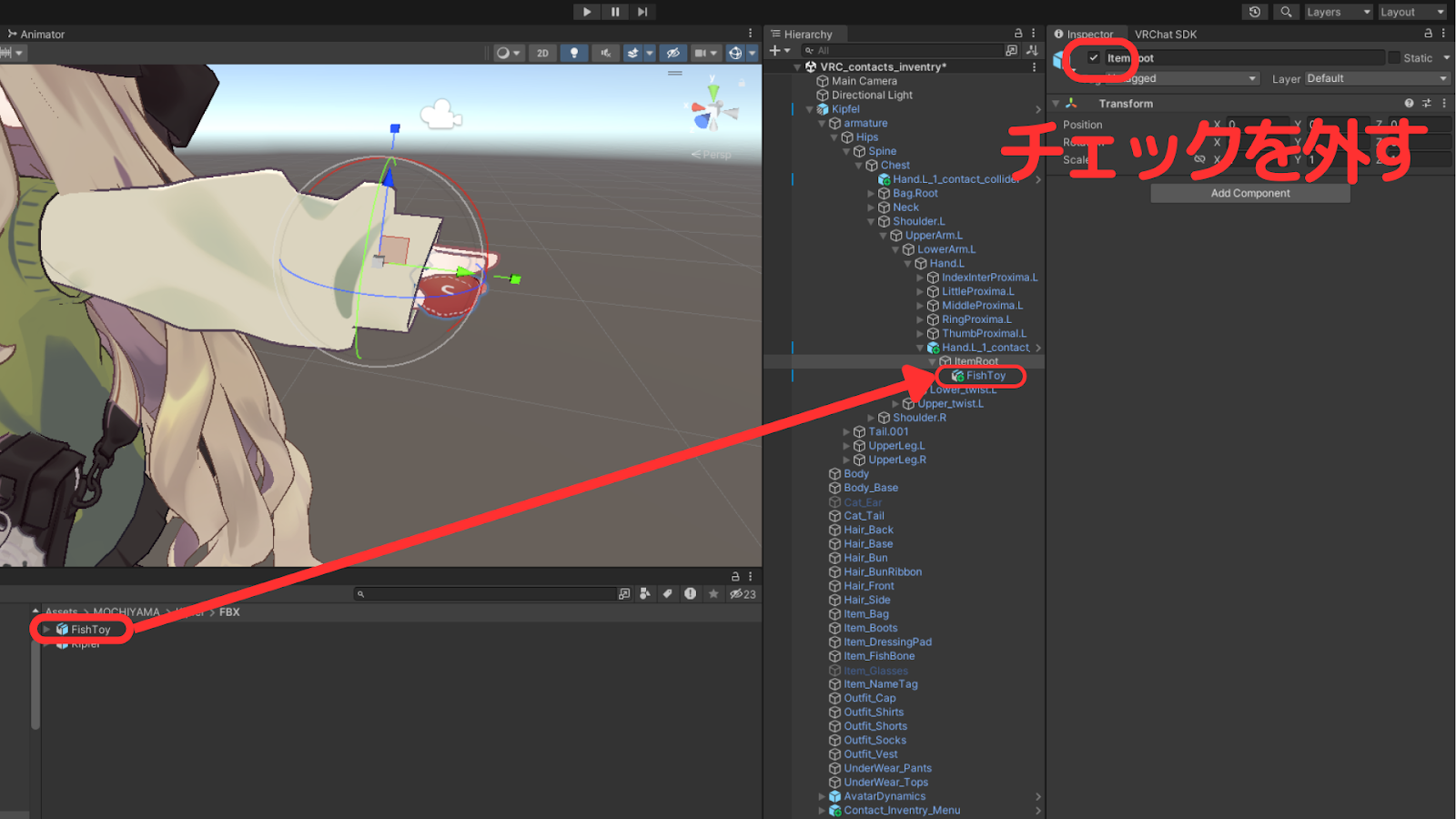
Task: Expand the Neck bone
Action: point(871,207)
